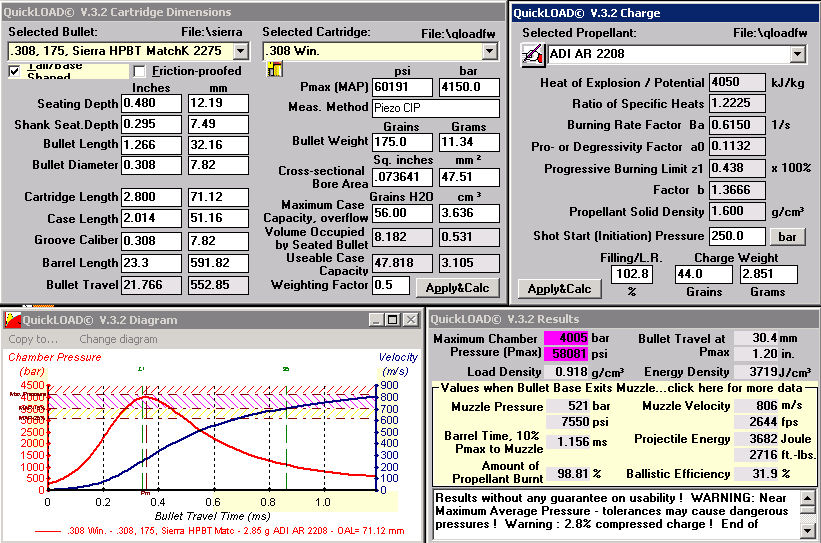This screenshot has width=821, height=543.
Task: Click the Shot Start Pressure field 250.0
Action: tap(737, 236)
